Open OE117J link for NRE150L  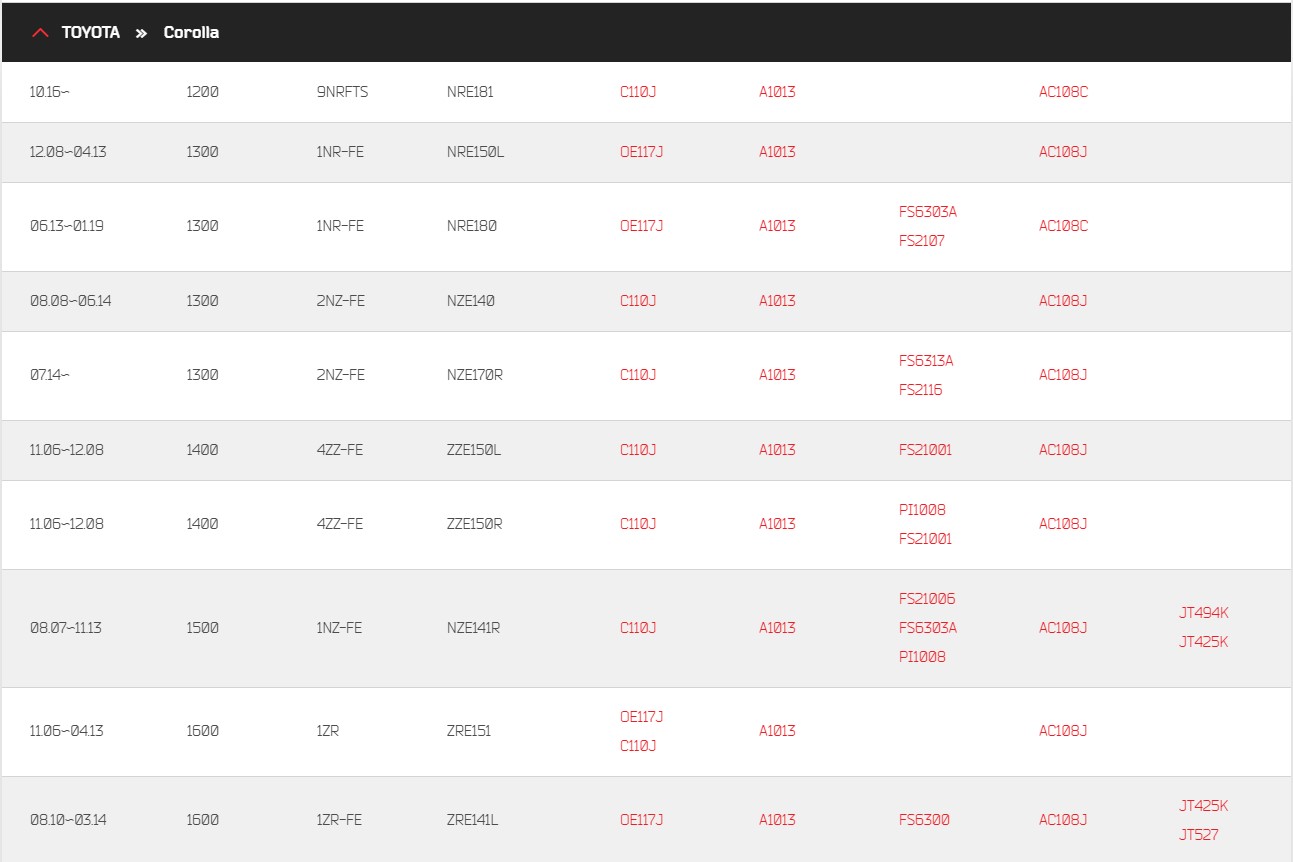[x=641, y=152]
